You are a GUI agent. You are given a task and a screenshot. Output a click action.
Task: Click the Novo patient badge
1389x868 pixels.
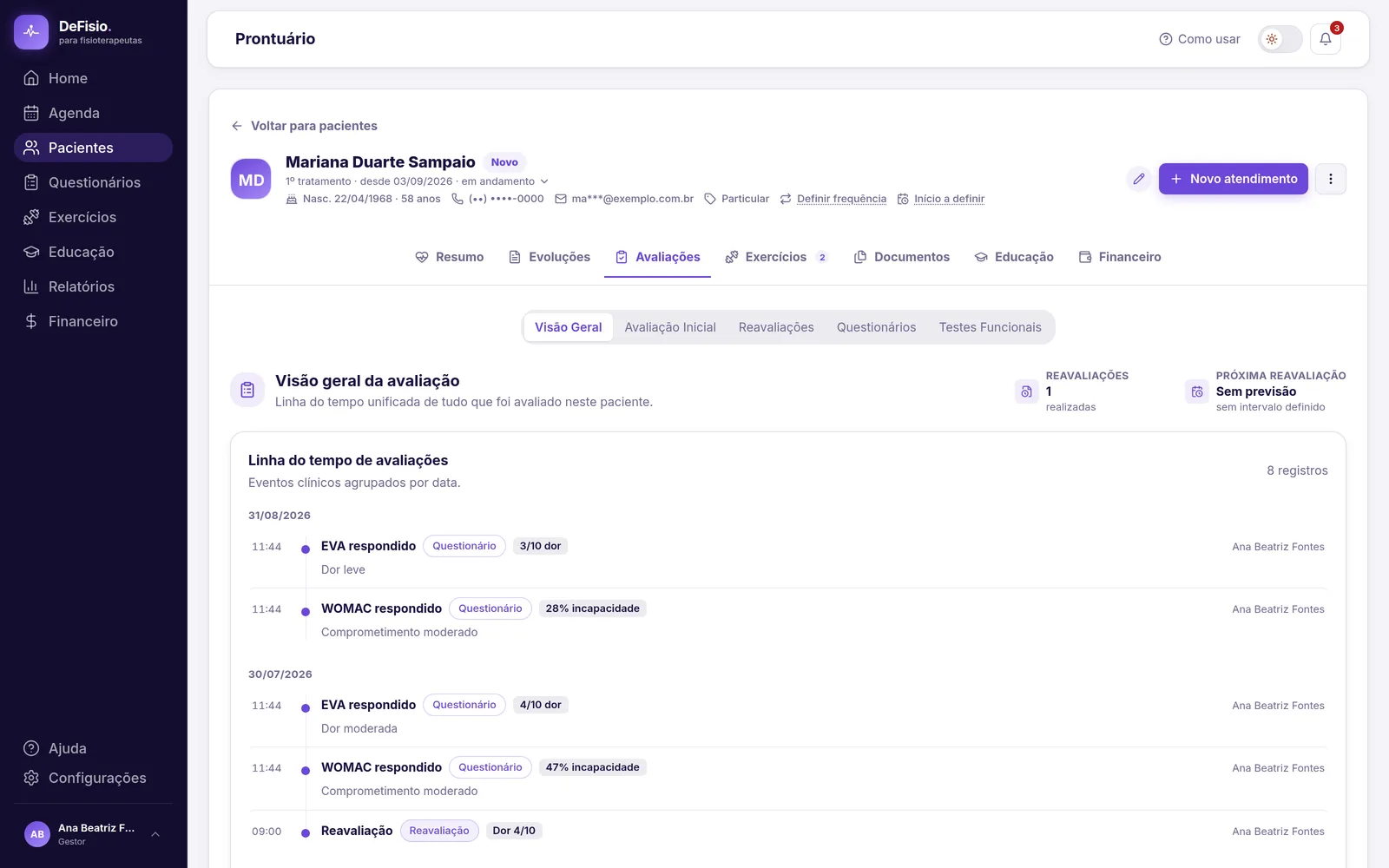pos(504,162)
